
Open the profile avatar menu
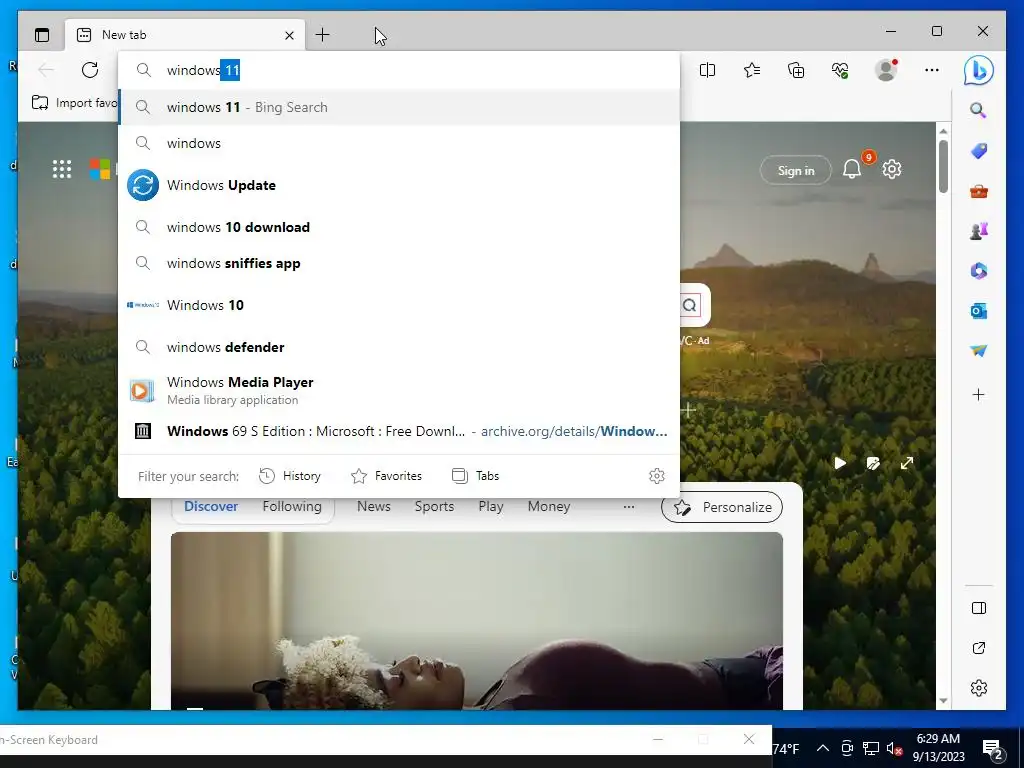(886, 70)
